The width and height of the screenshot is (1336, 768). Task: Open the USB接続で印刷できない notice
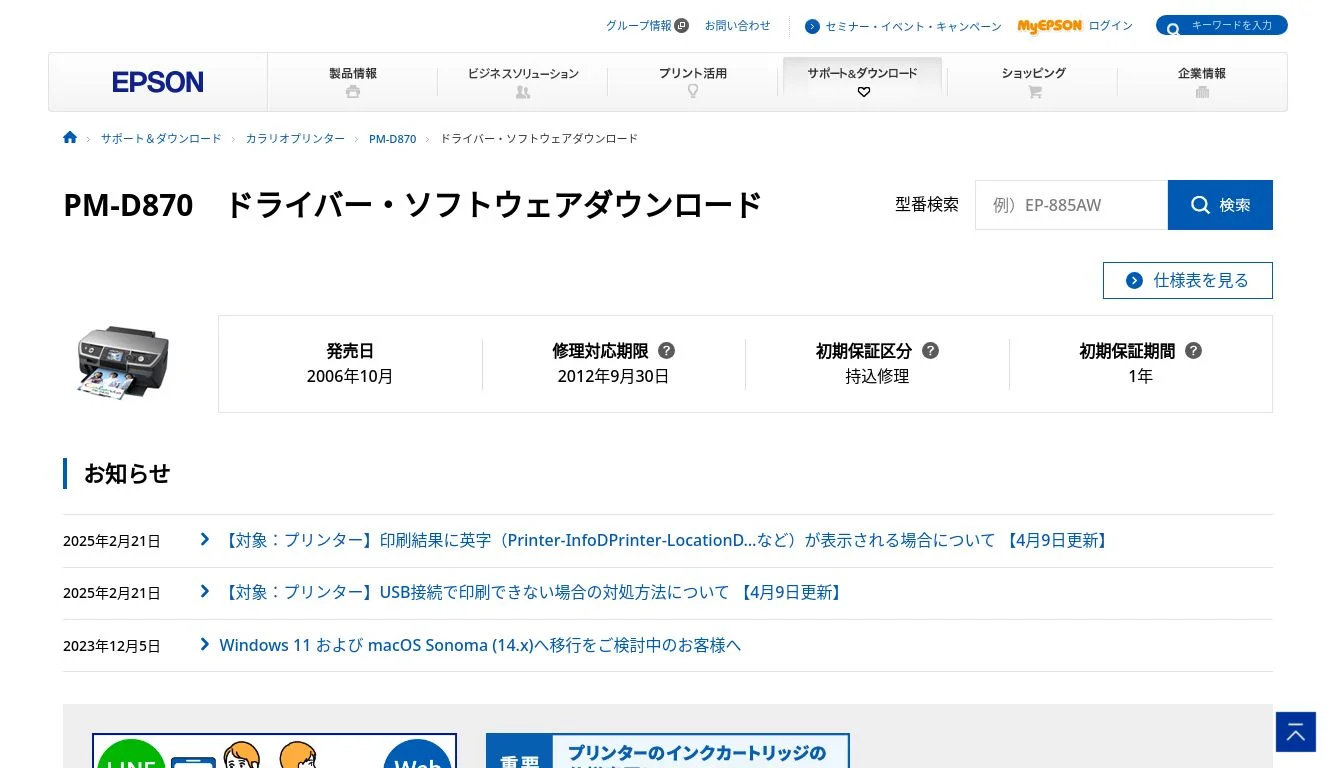coord(532,592)
